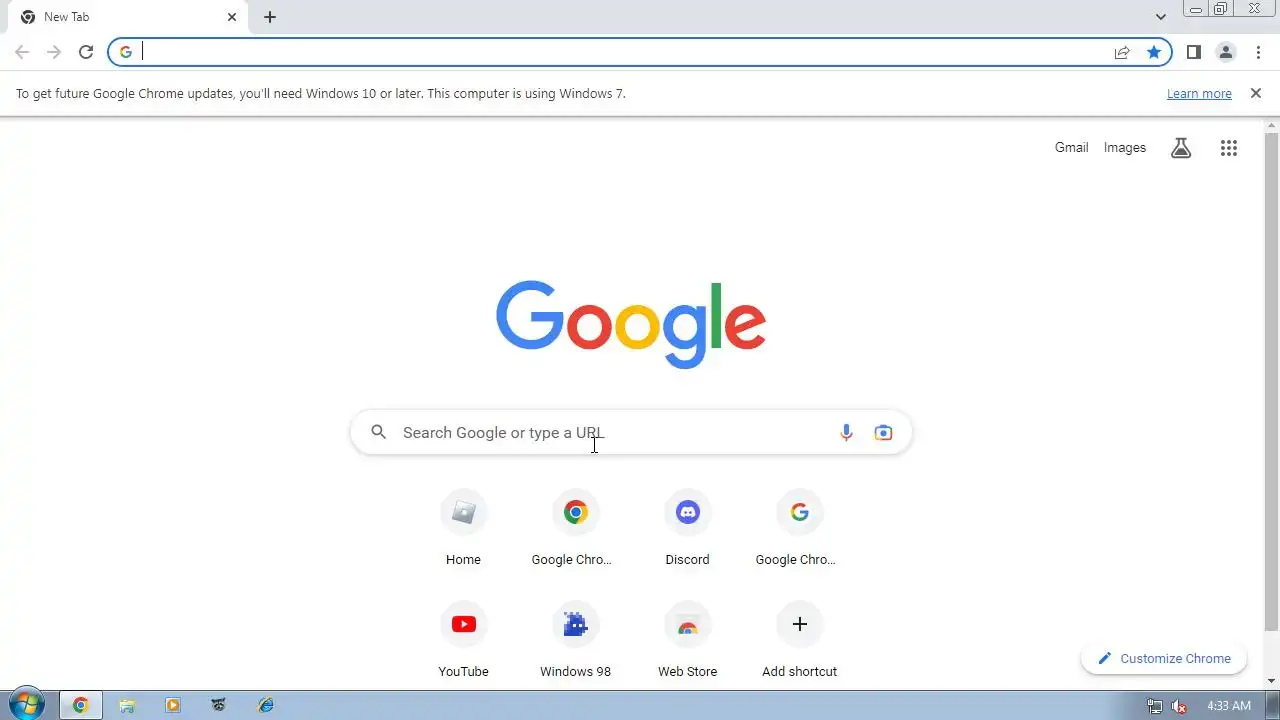Screen dimensions: 1280x720
Task: Open Chrome's three-dot menu
Action: pos(1258,52)
